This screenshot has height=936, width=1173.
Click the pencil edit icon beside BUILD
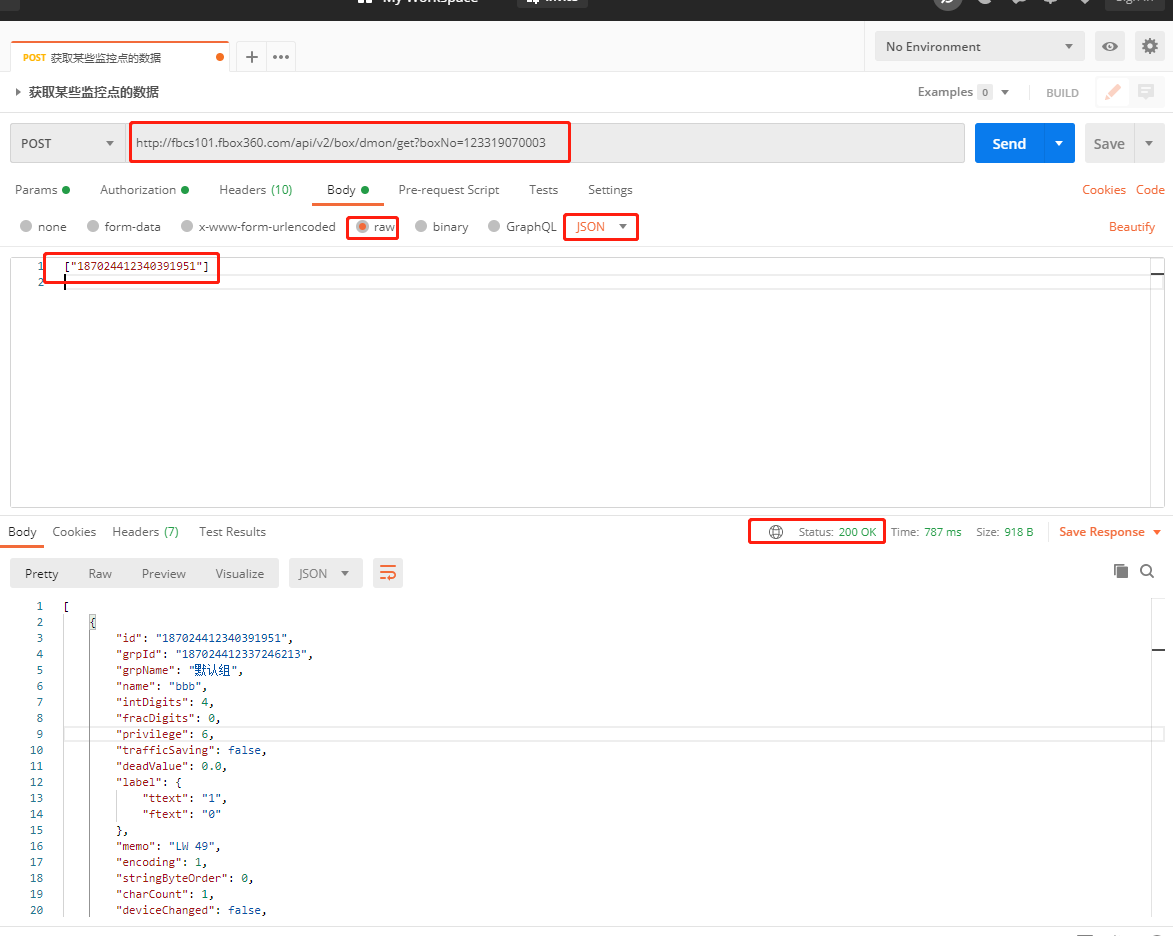pyautogui.click(x=1112, y=92)
